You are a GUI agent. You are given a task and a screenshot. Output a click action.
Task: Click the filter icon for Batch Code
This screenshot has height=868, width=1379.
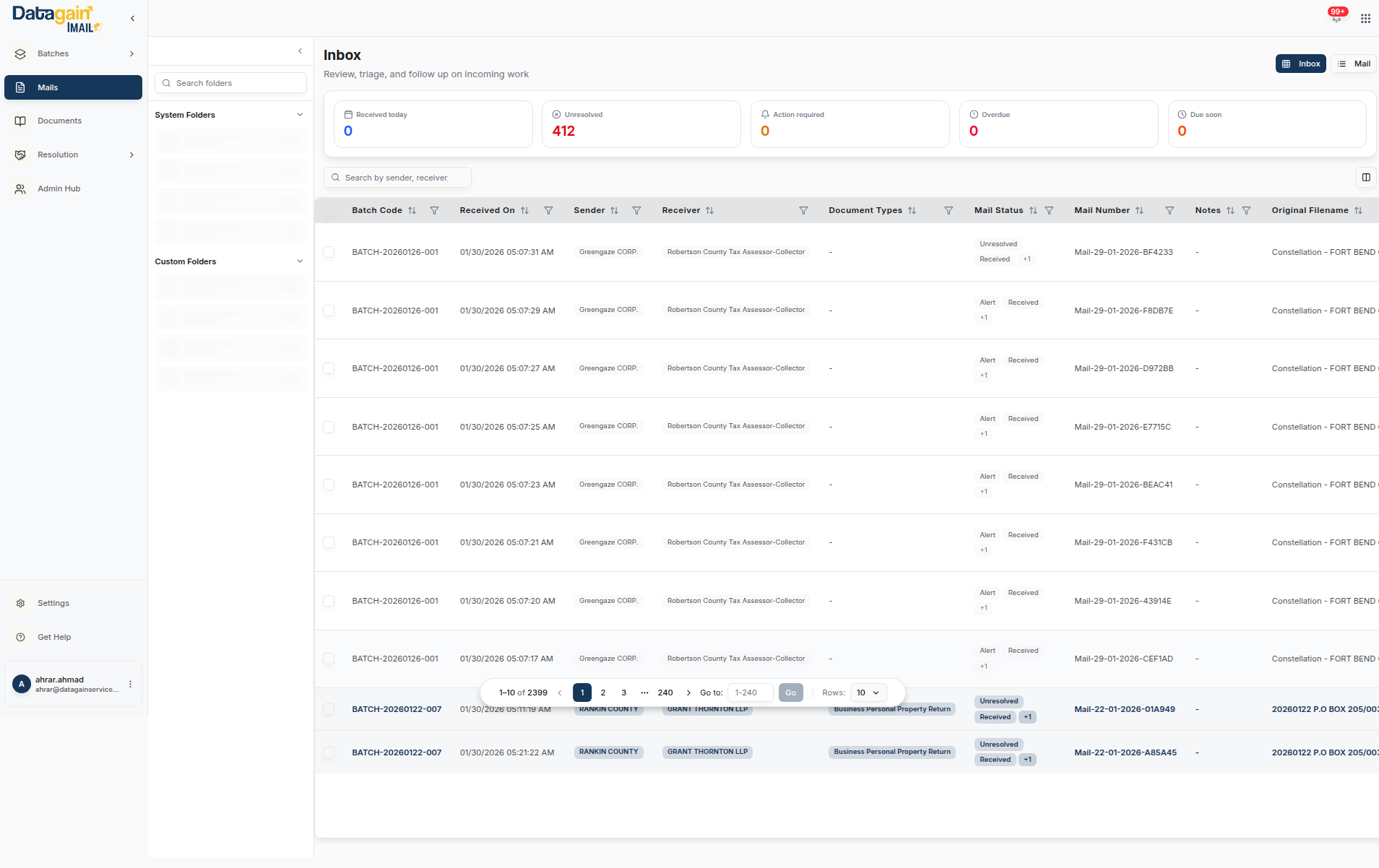click(x=434, y=211)
